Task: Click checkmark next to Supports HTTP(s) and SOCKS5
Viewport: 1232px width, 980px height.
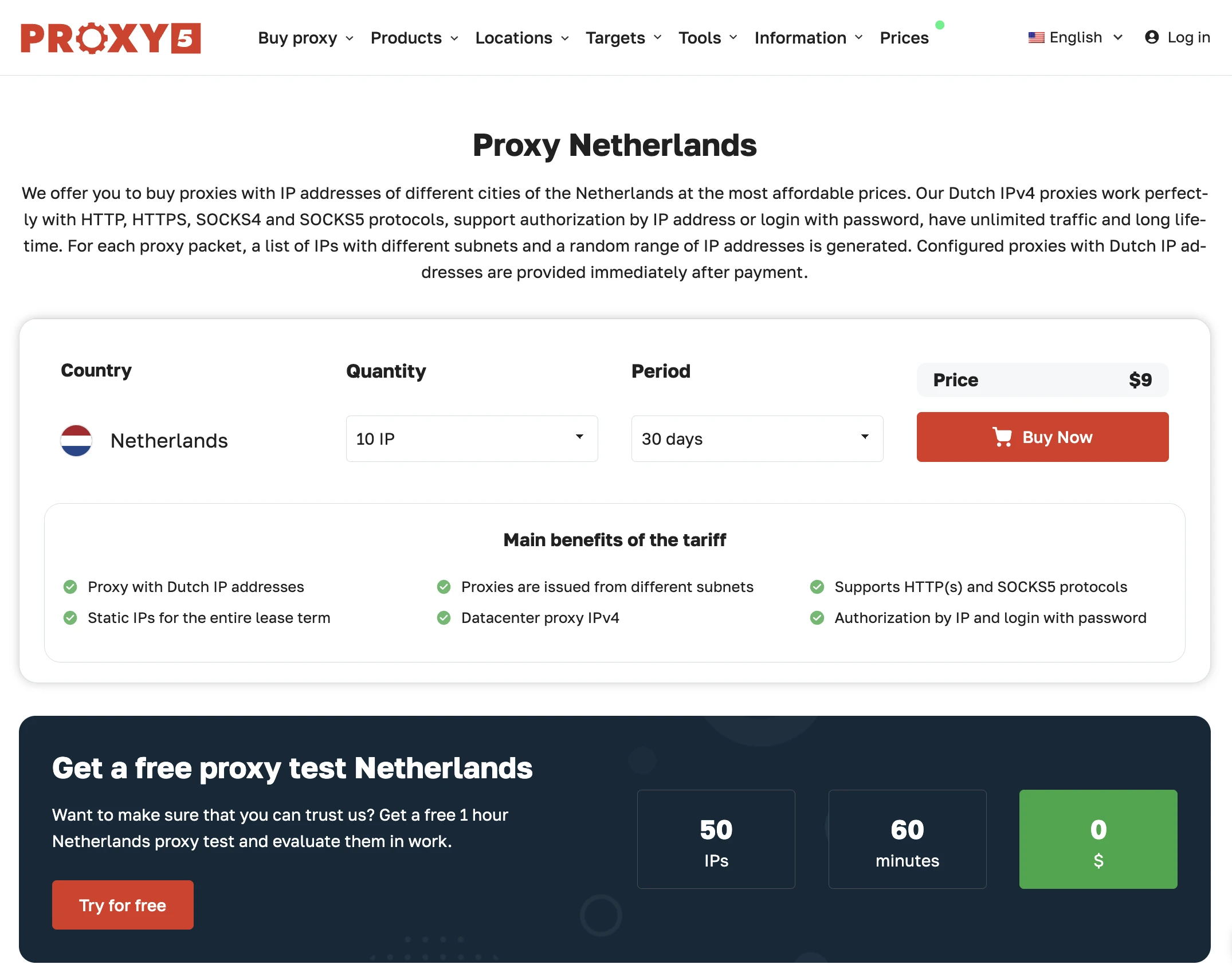Action: coord(817,587)
